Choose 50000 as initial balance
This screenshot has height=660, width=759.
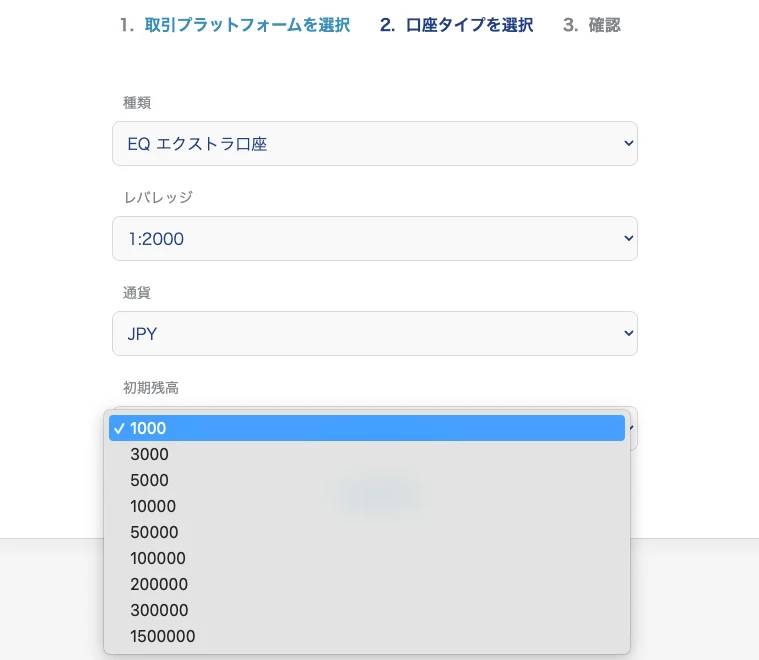tap(367, 532)
